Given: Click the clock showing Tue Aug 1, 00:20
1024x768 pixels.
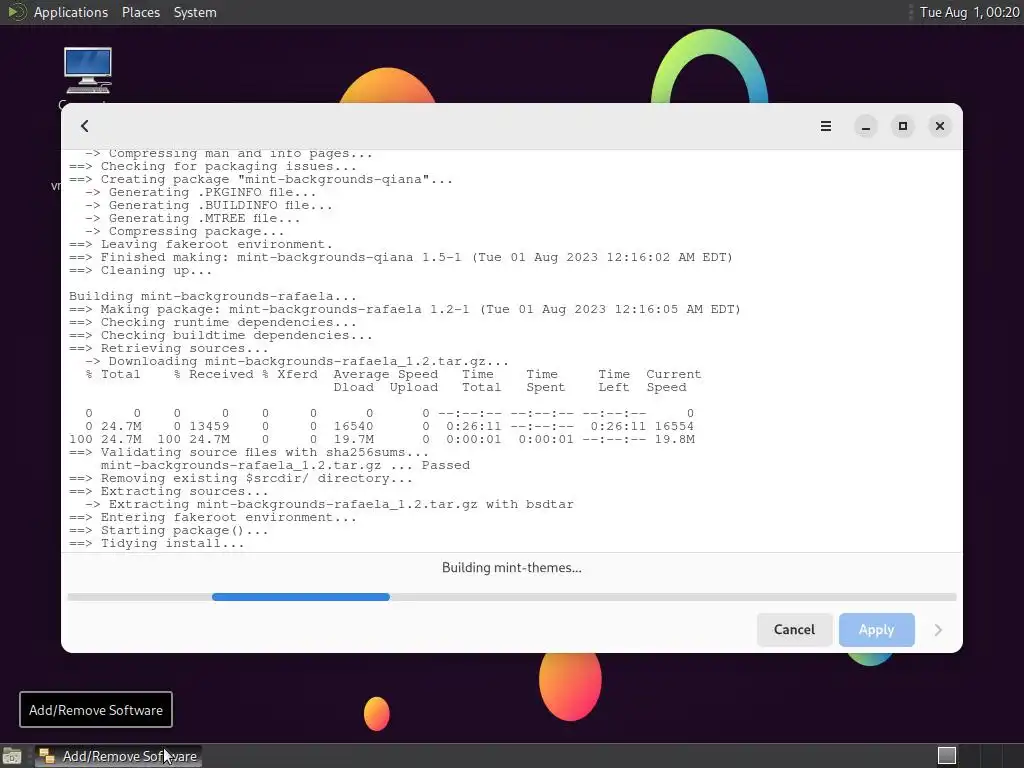Looking at the screenshot, I should 969,12.
